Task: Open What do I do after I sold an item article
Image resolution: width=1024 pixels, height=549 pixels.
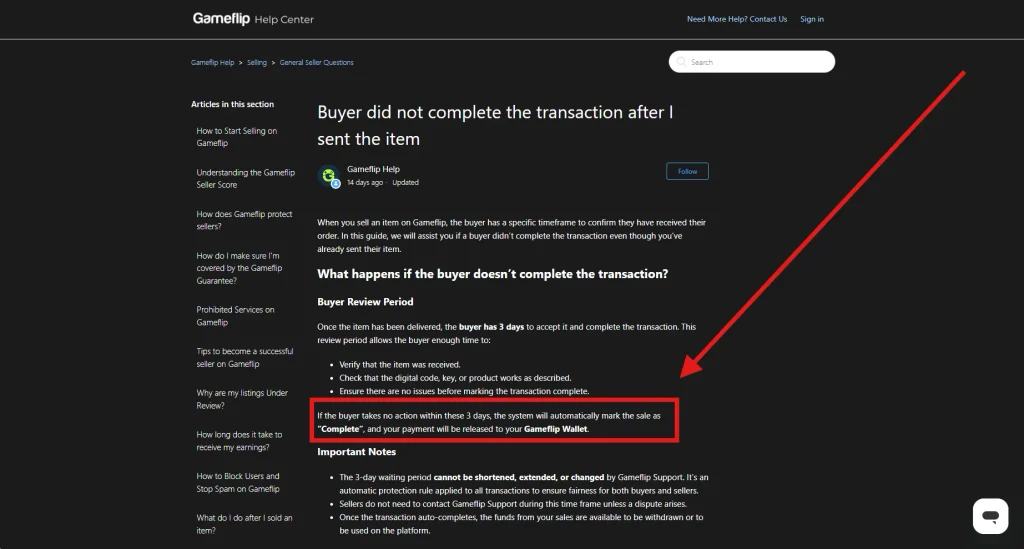Action: point(244,524)
